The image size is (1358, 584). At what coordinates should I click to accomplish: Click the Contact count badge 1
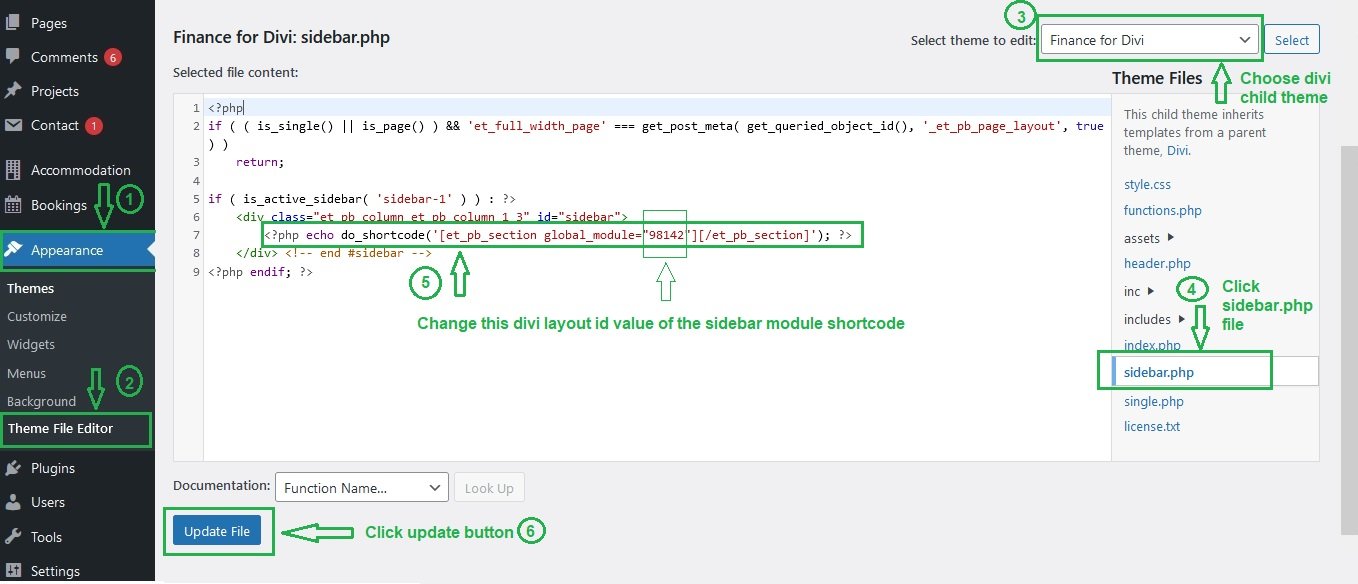click(x=94, y=126)
